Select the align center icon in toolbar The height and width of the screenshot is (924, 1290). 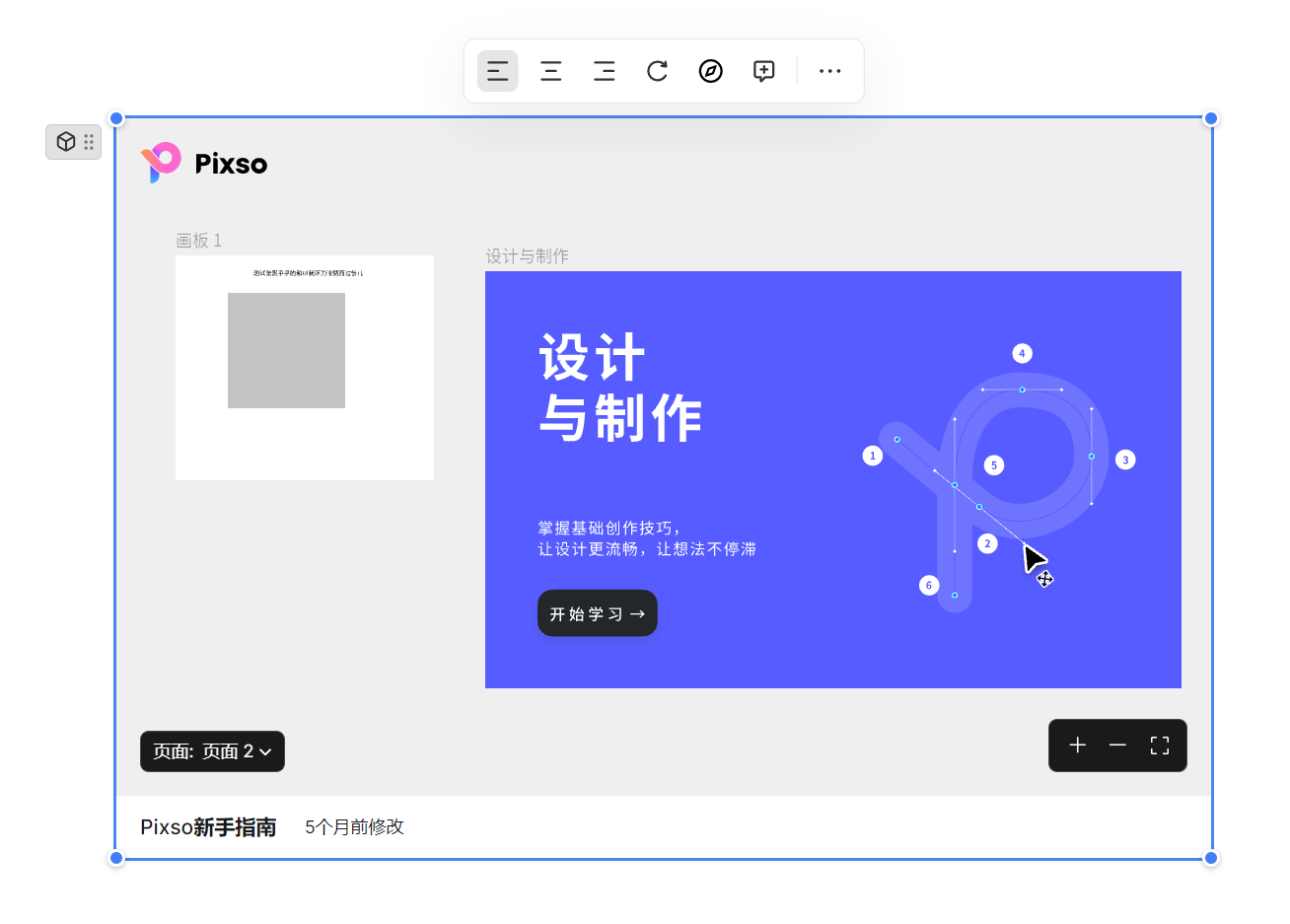pyautogui.click(x=551, y=71)
